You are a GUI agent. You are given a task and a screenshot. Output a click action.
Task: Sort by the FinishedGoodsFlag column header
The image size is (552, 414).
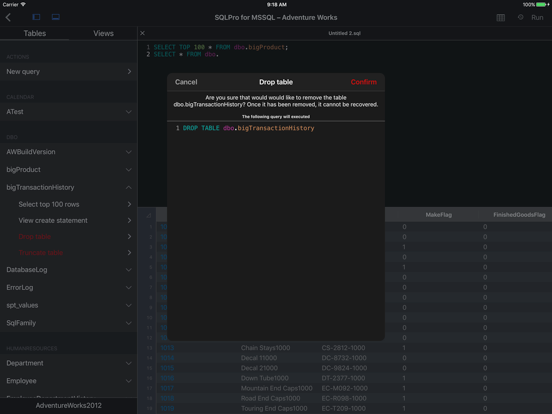coord(519,215)
